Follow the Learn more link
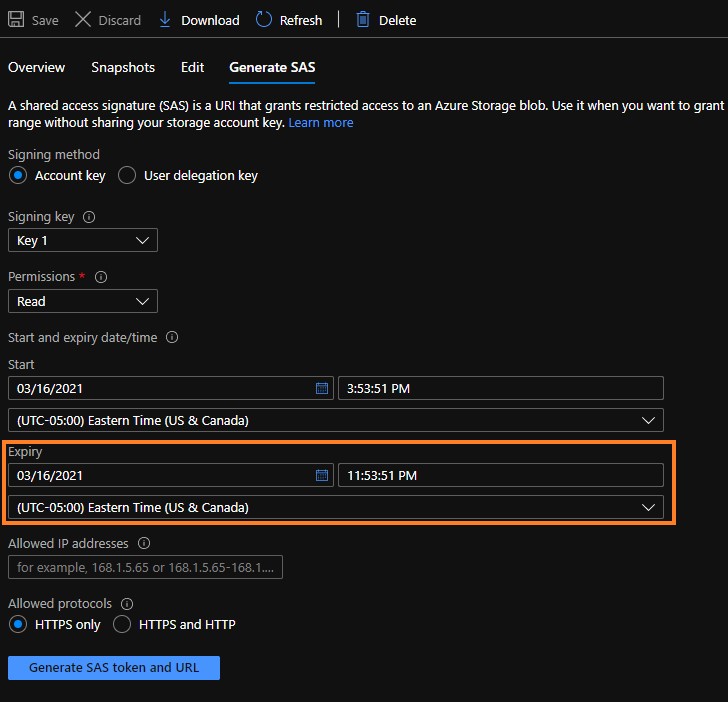 click(x=320, y=123)
